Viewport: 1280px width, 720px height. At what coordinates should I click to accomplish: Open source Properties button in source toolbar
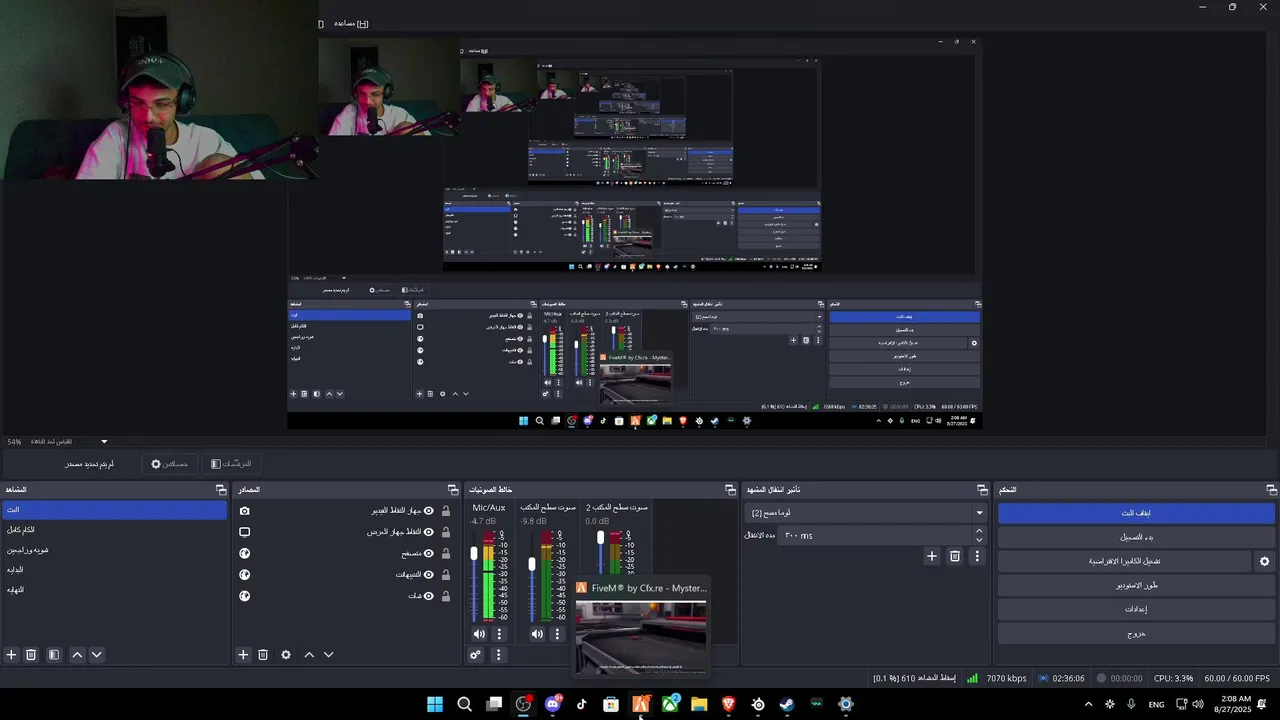[x=170, y=464]
